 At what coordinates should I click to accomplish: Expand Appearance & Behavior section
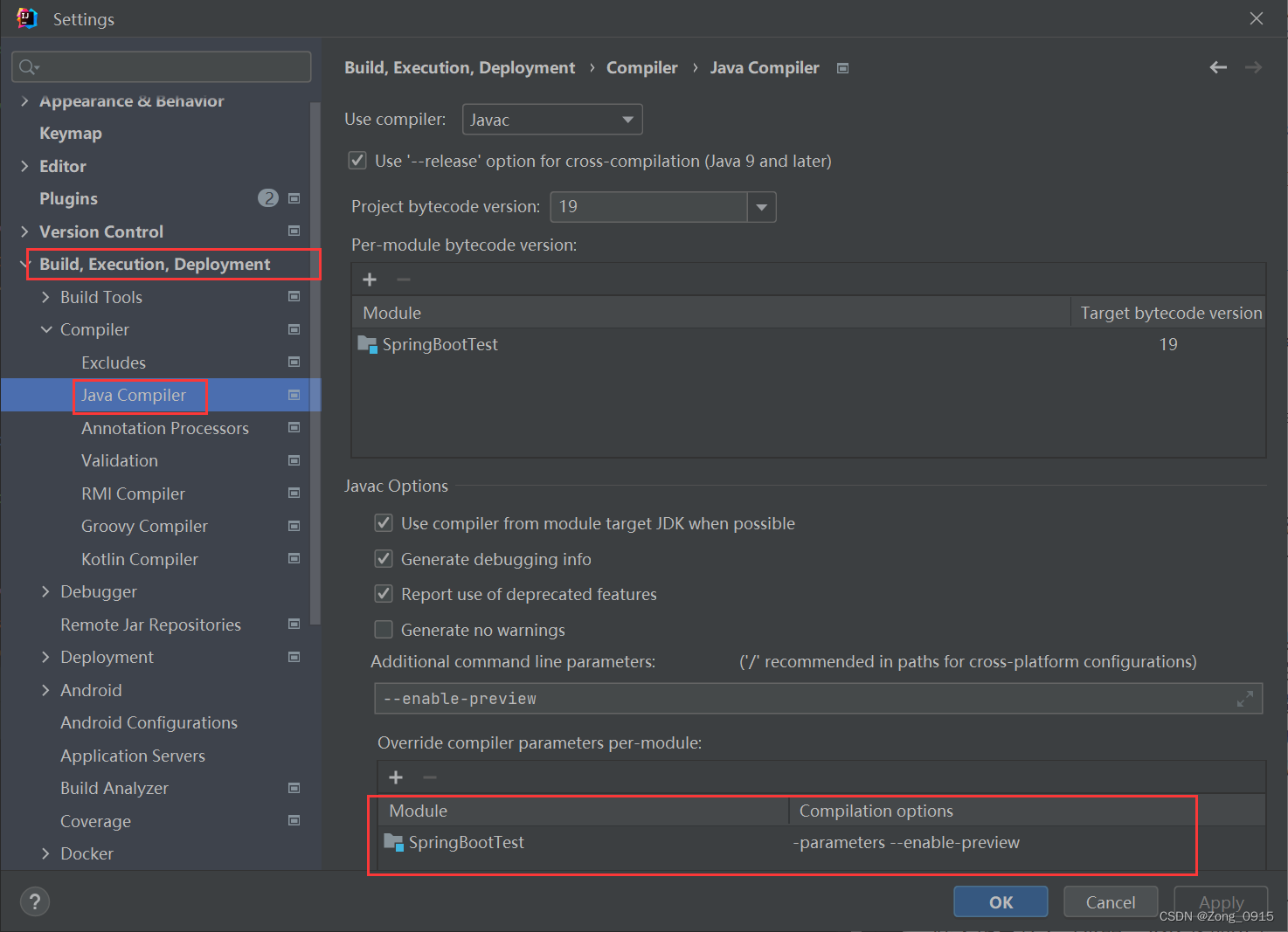24,101
